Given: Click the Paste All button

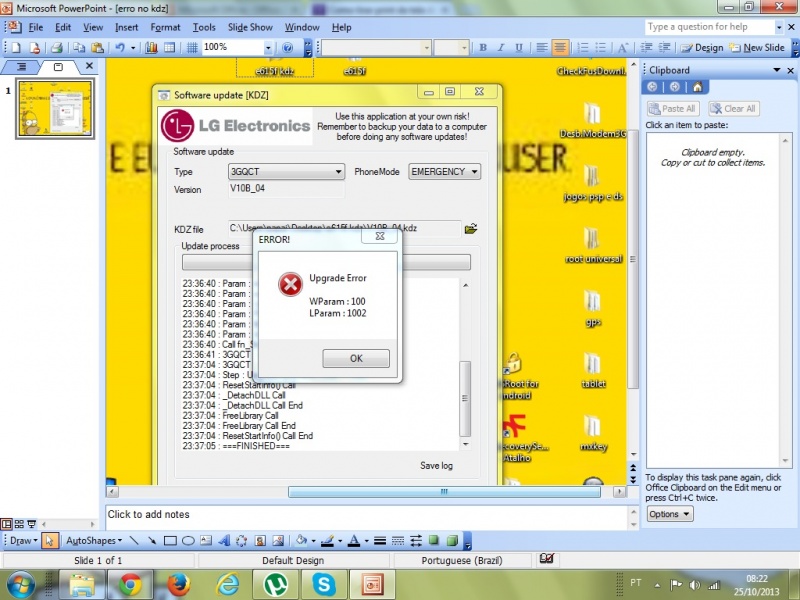Looking at the screenshot, I should click(x=673, y=109).
